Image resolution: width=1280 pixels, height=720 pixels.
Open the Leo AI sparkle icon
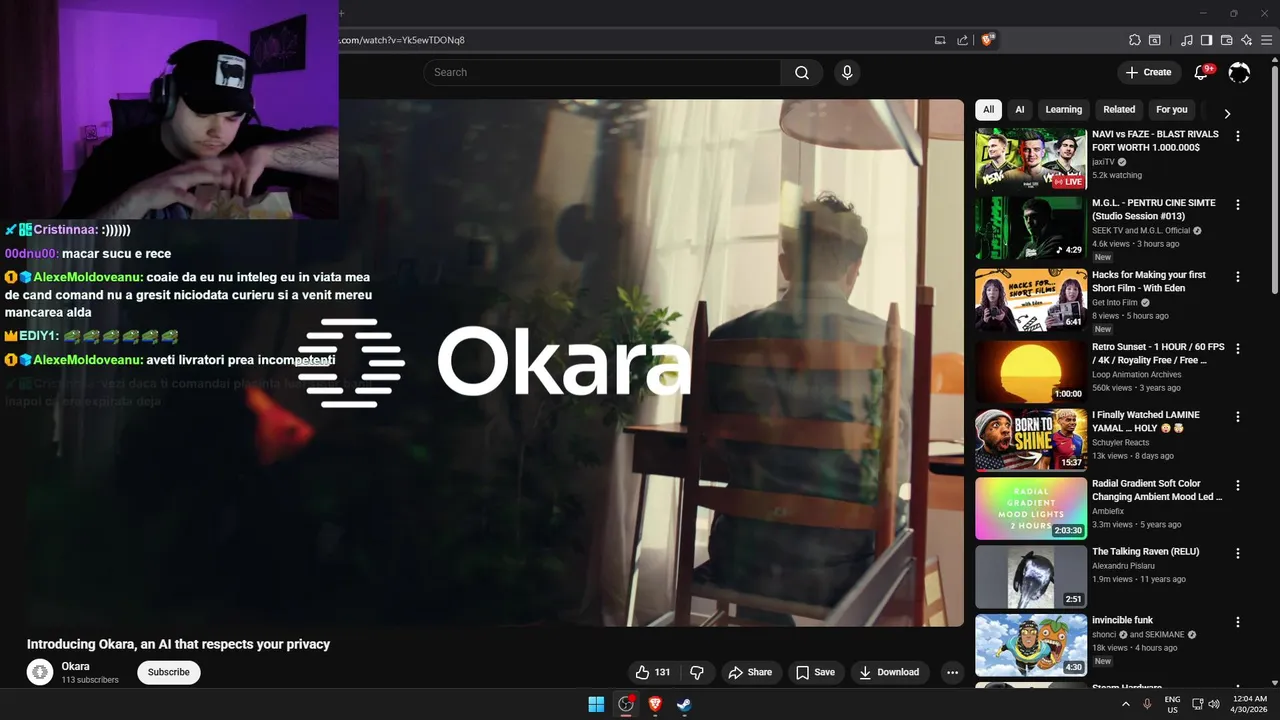click(1246, 40)
